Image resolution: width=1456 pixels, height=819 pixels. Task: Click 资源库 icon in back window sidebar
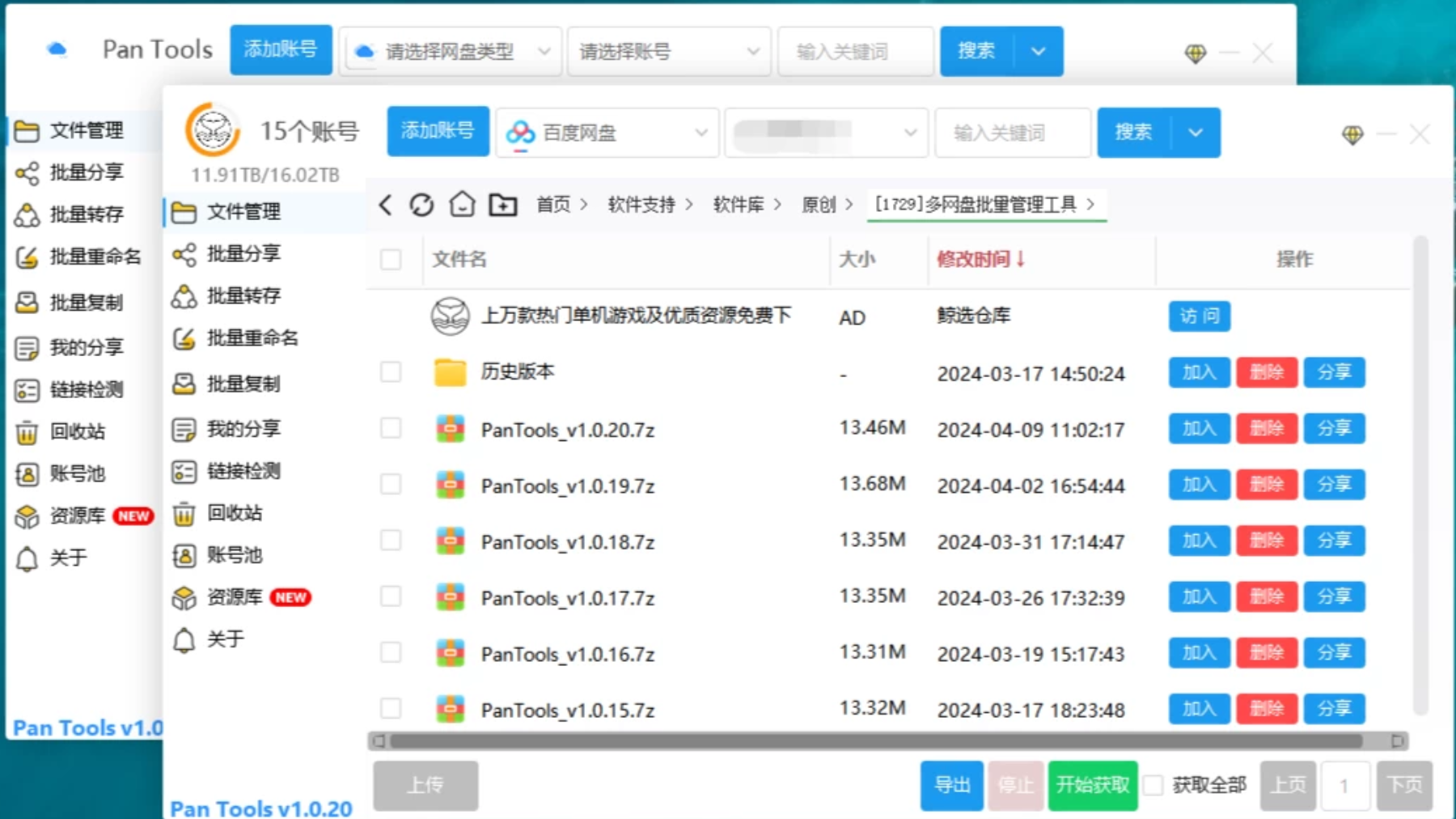pos(27,516)
